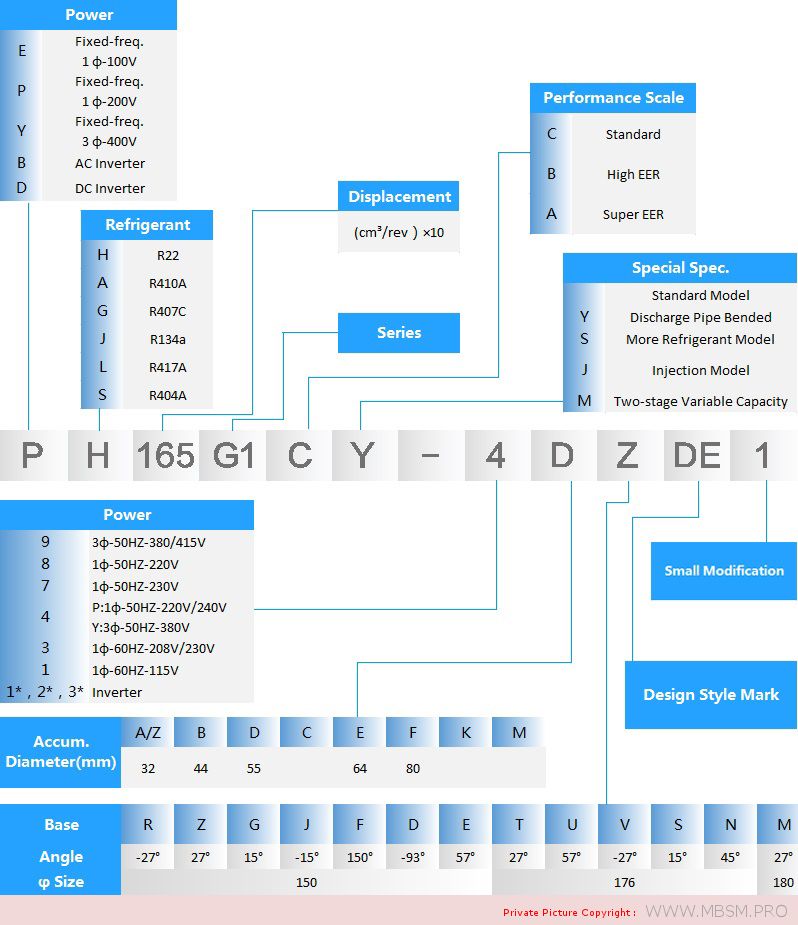This screenshot has width=798, height=925.
Task: Click the blue "Series" label box
Action: coord(399,333)
